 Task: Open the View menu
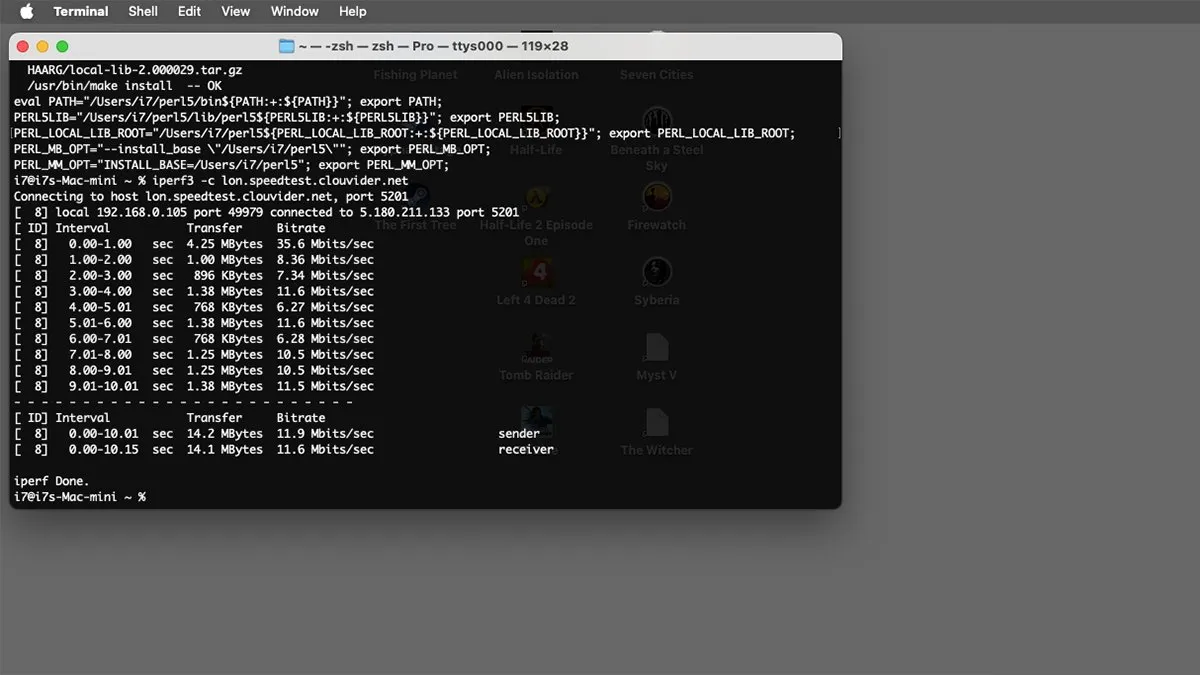pos(236,12)
